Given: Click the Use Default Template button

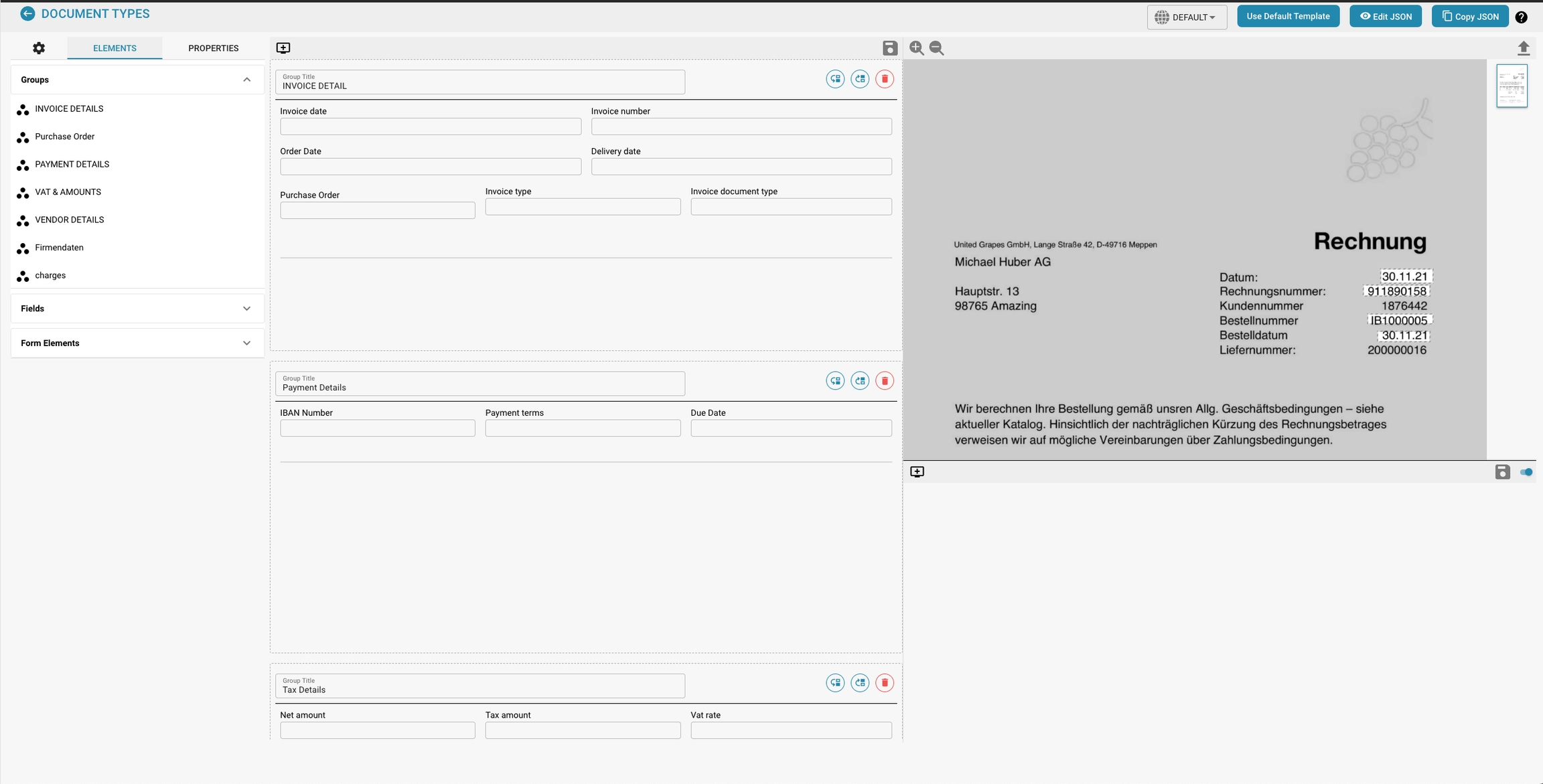Looking at the screenshot, I should (x=1288, y=16).
